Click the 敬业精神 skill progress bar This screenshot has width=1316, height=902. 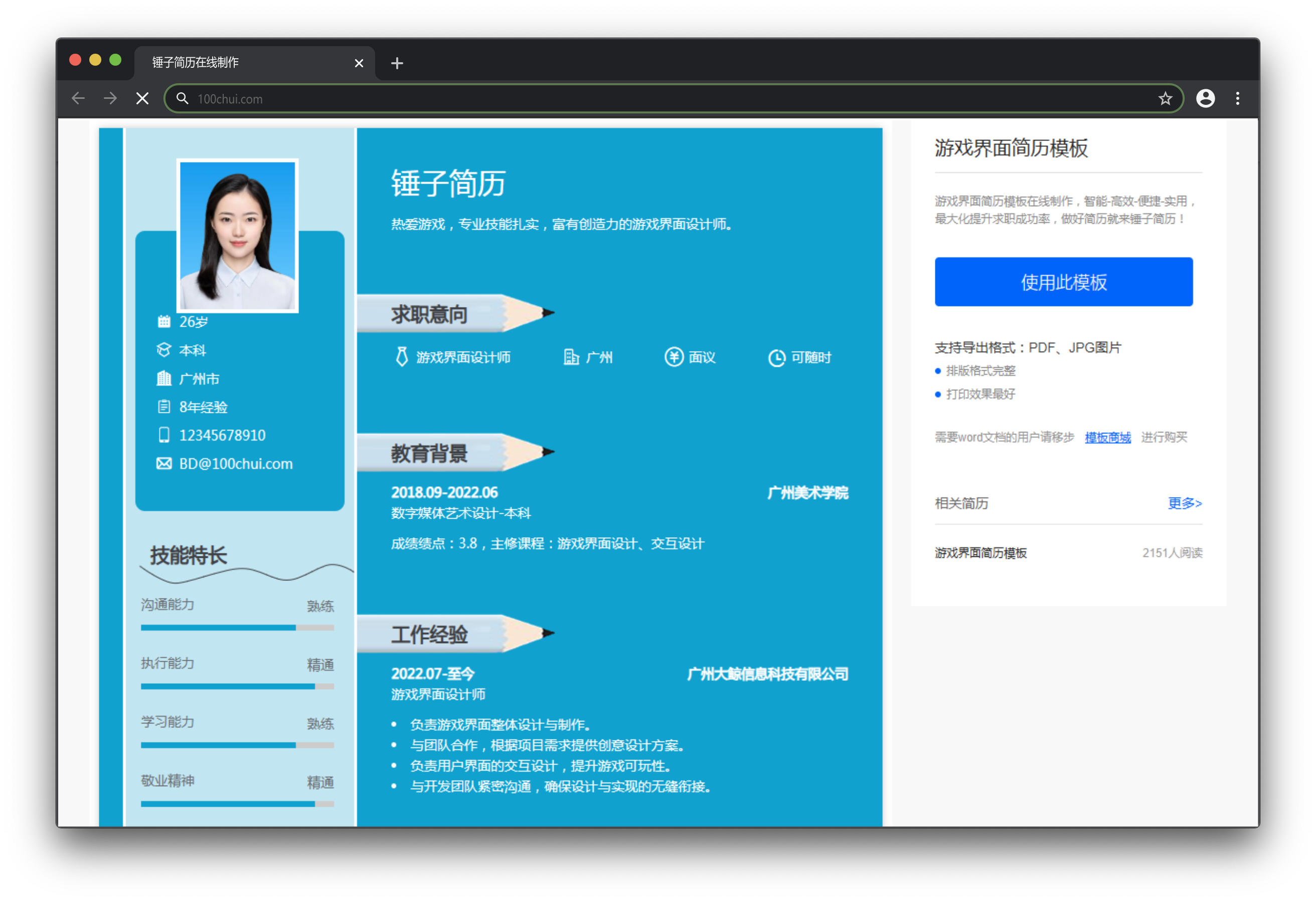click(x=237, y=804)
